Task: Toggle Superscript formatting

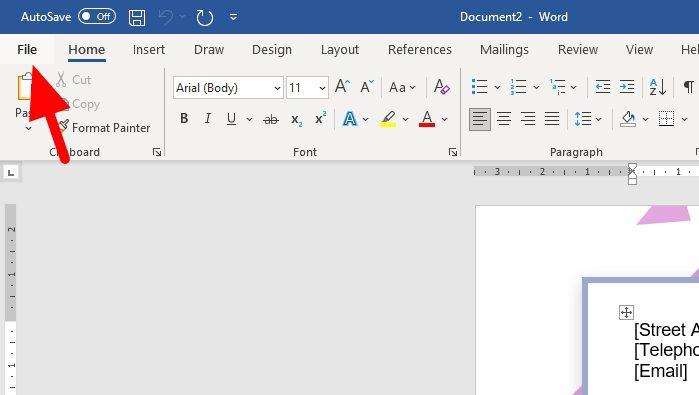Action: 320,119
